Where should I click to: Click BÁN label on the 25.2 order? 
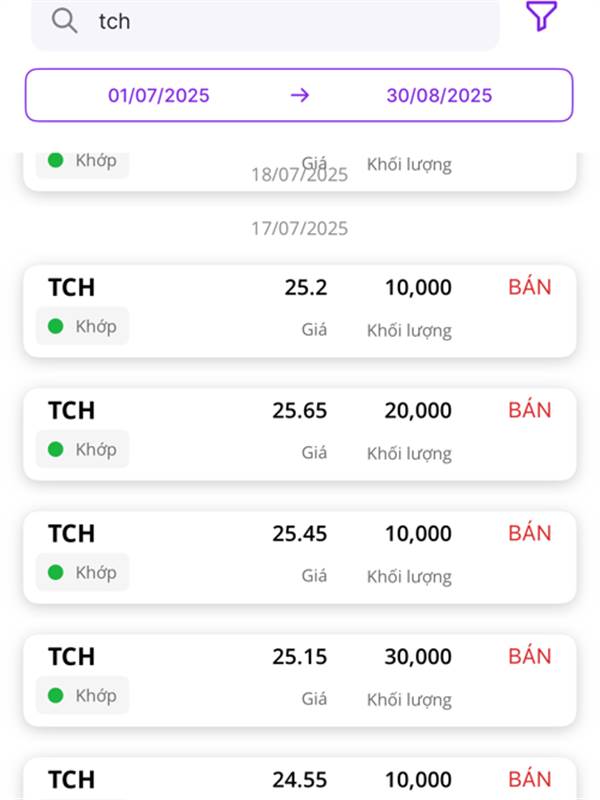[529, 287]
